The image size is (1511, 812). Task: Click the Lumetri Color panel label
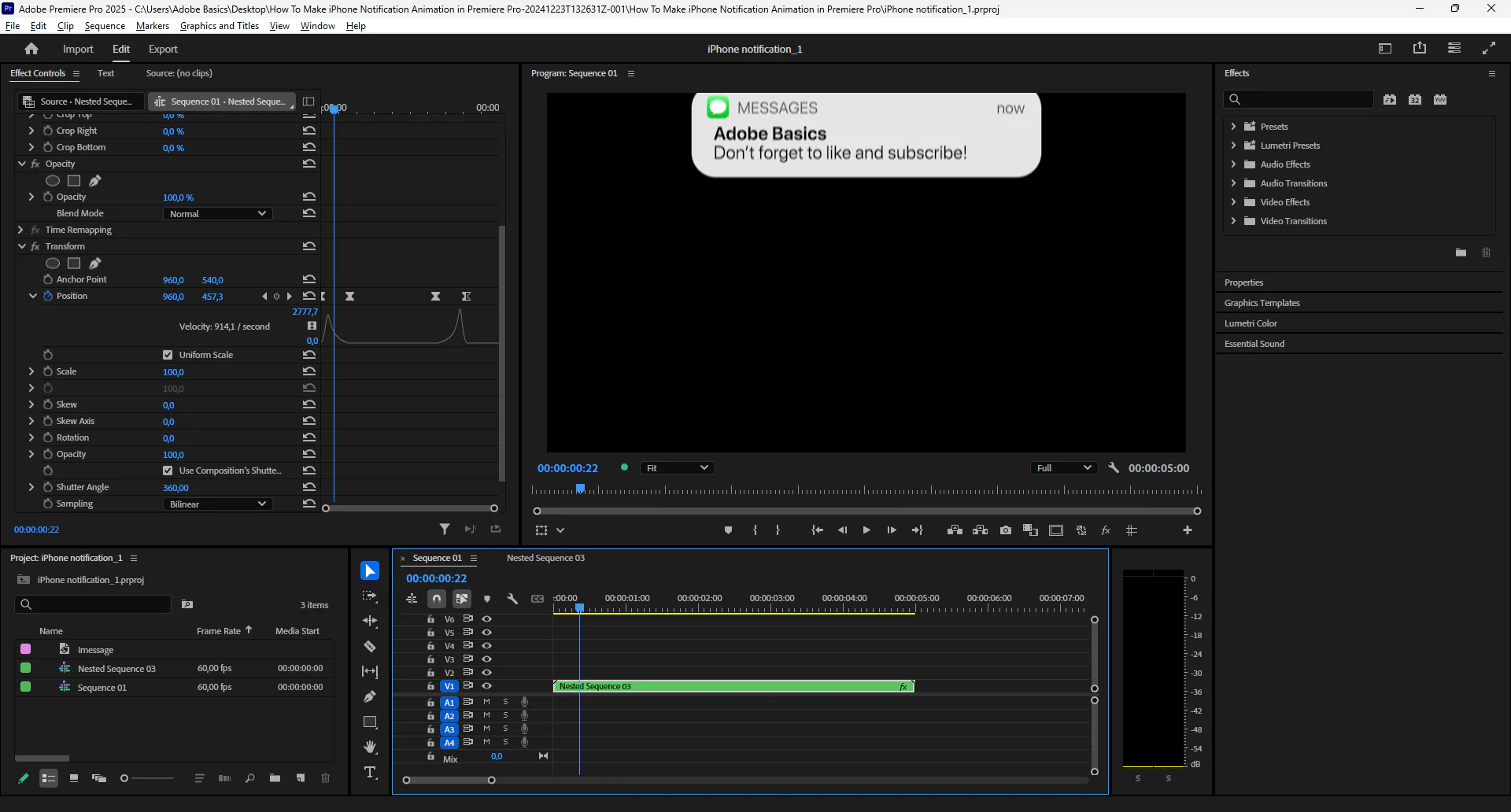(1251, 323)
